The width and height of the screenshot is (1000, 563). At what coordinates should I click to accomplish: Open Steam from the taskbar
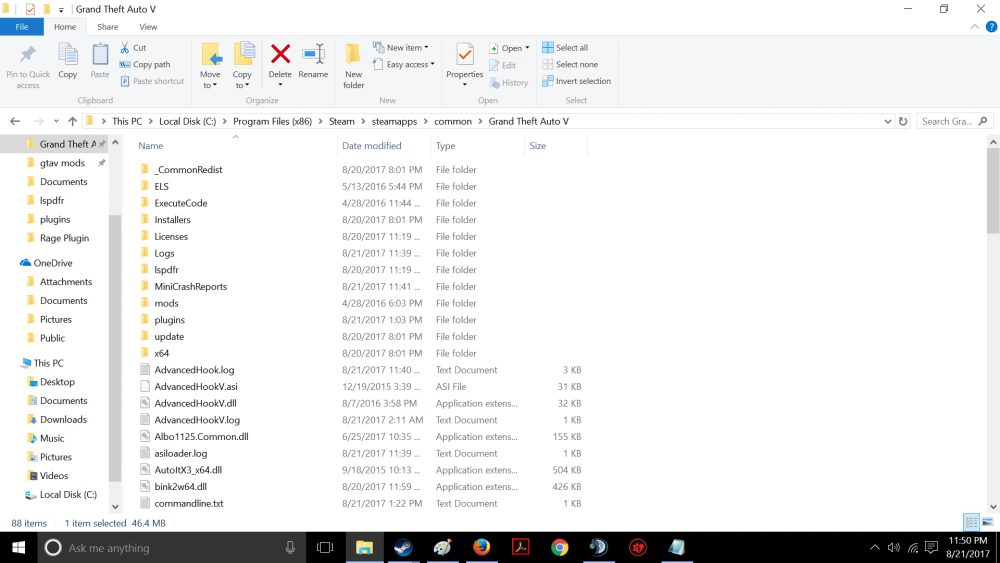(x=403, y=547)
